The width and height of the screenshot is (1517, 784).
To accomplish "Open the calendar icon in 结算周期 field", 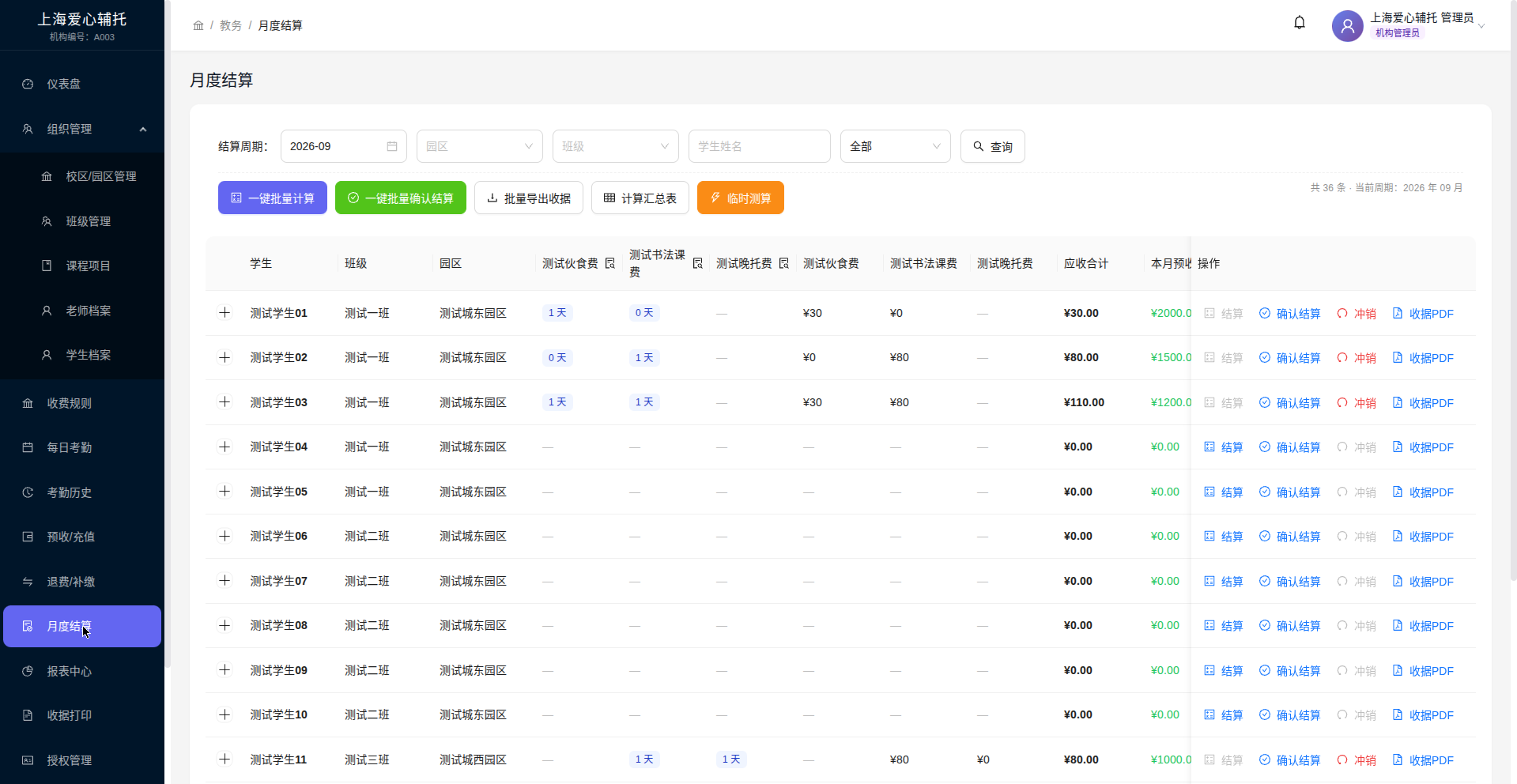I will click(392, 146).
